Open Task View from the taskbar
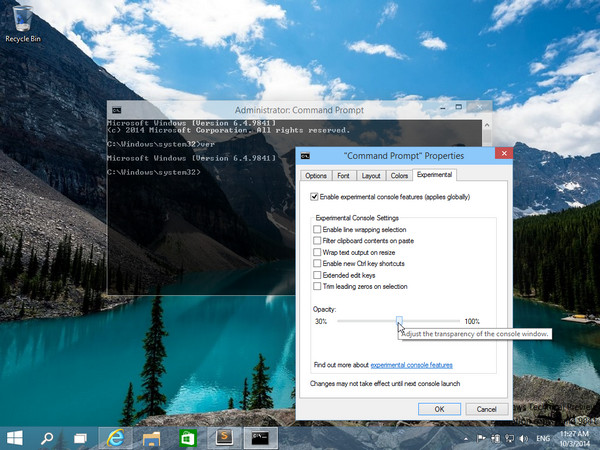 pos(80,437)
